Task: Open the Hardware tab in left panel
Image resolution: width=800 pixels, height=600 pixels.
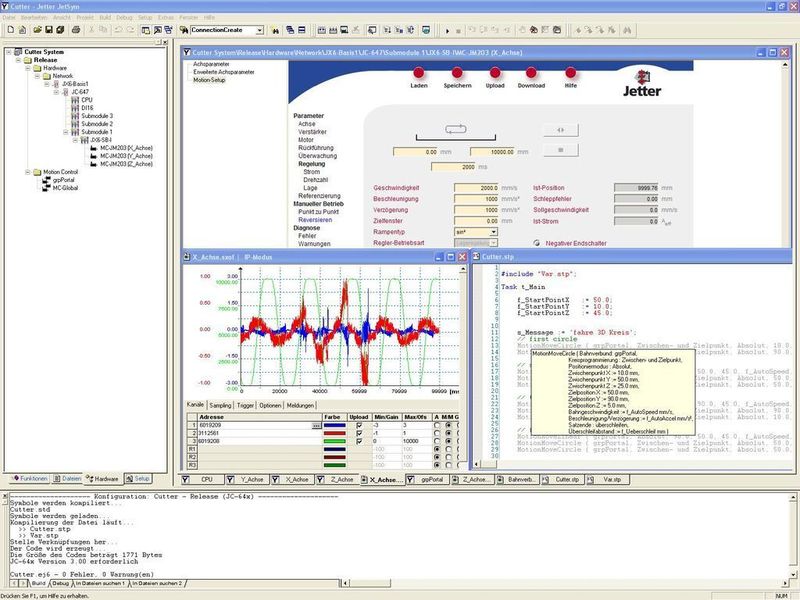Action: coord(103,479)
